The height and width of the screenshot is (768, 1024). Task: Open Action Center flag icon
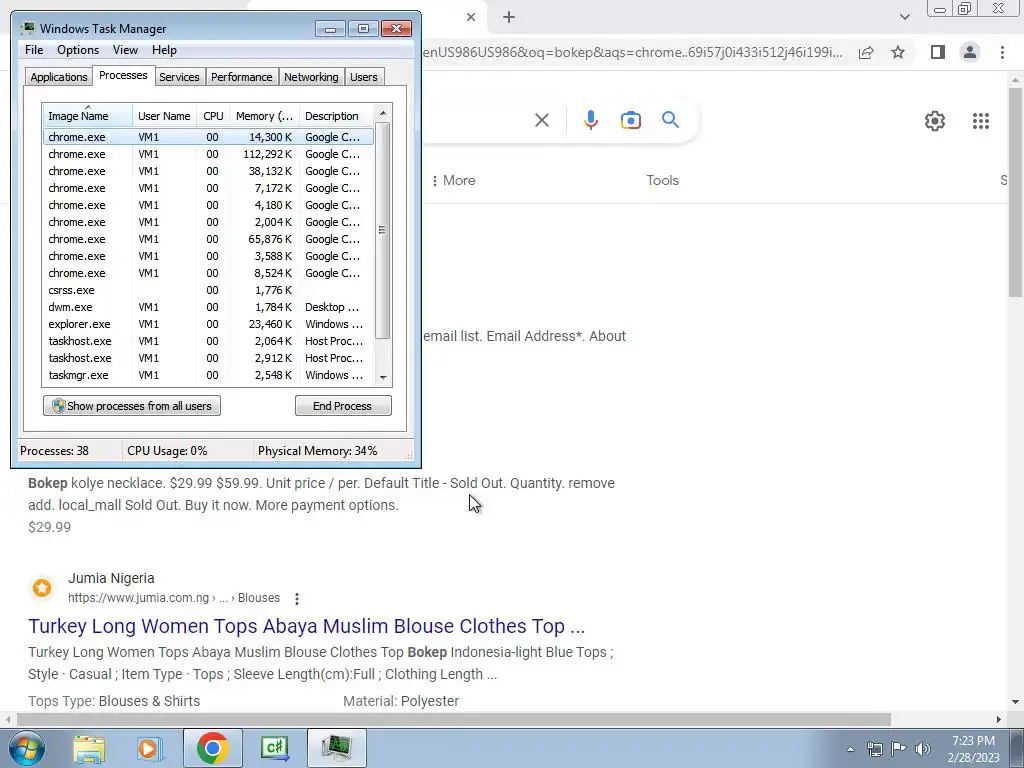(x=899, y=749)
